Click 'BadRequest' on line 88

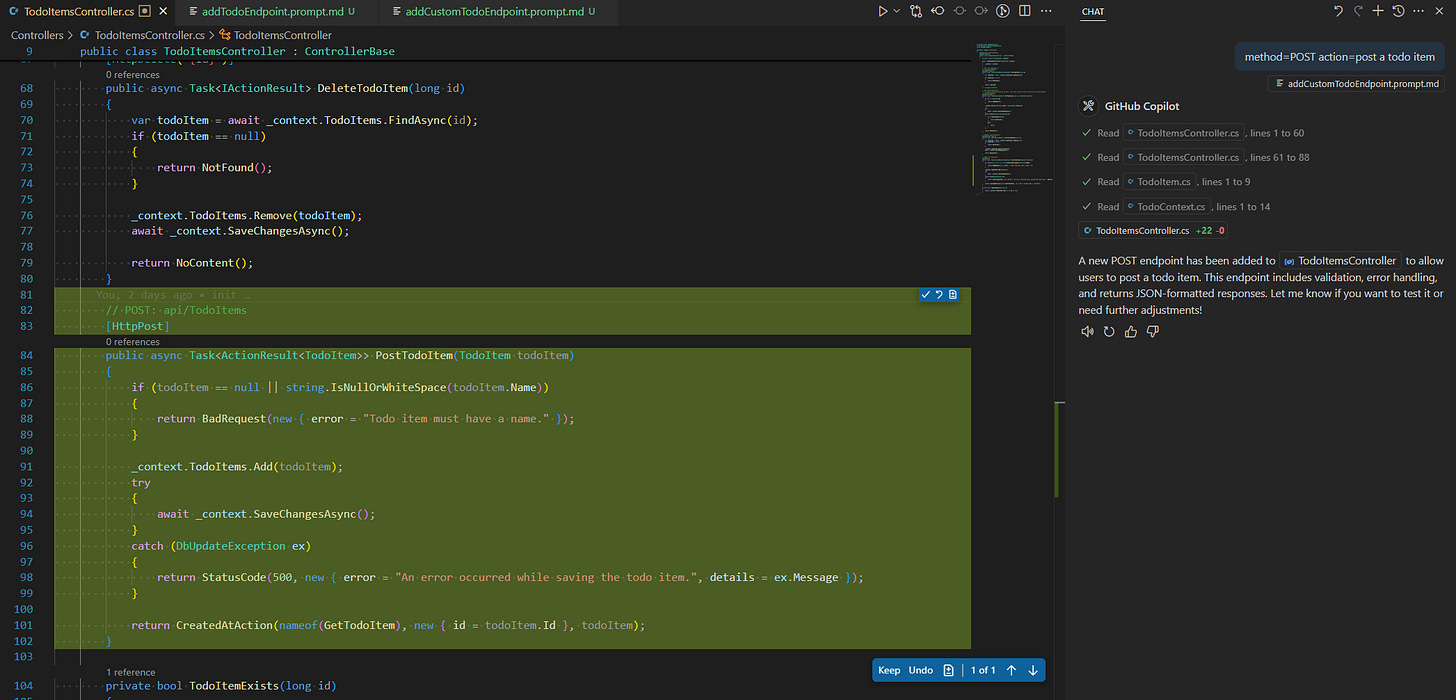point(234,418)
